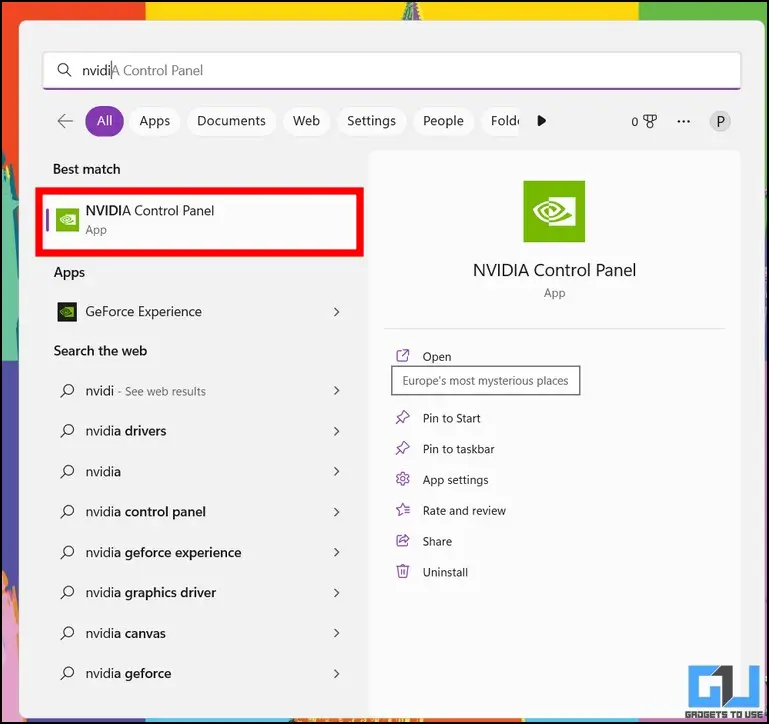Click the search magnifier icon in search box
The width and height of the screenshot is (769, 724).
pyautogui.click(x=64, y=70)
